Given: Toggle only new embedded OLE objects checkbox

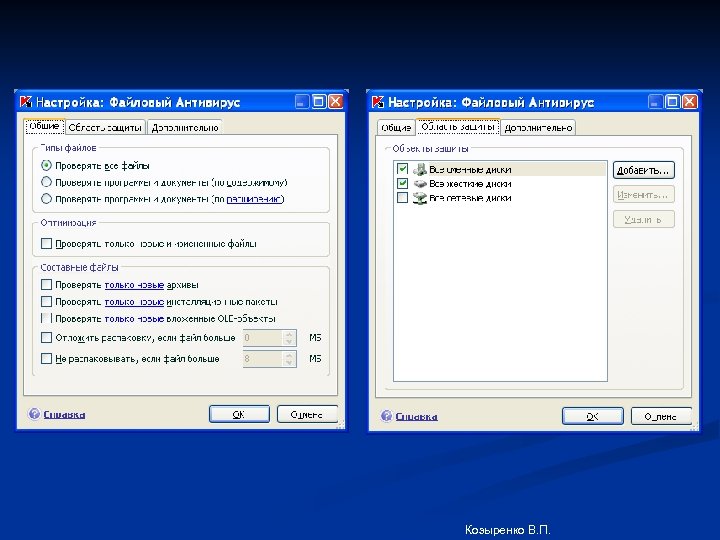Looking at the screenshot, I should [46, 318].
